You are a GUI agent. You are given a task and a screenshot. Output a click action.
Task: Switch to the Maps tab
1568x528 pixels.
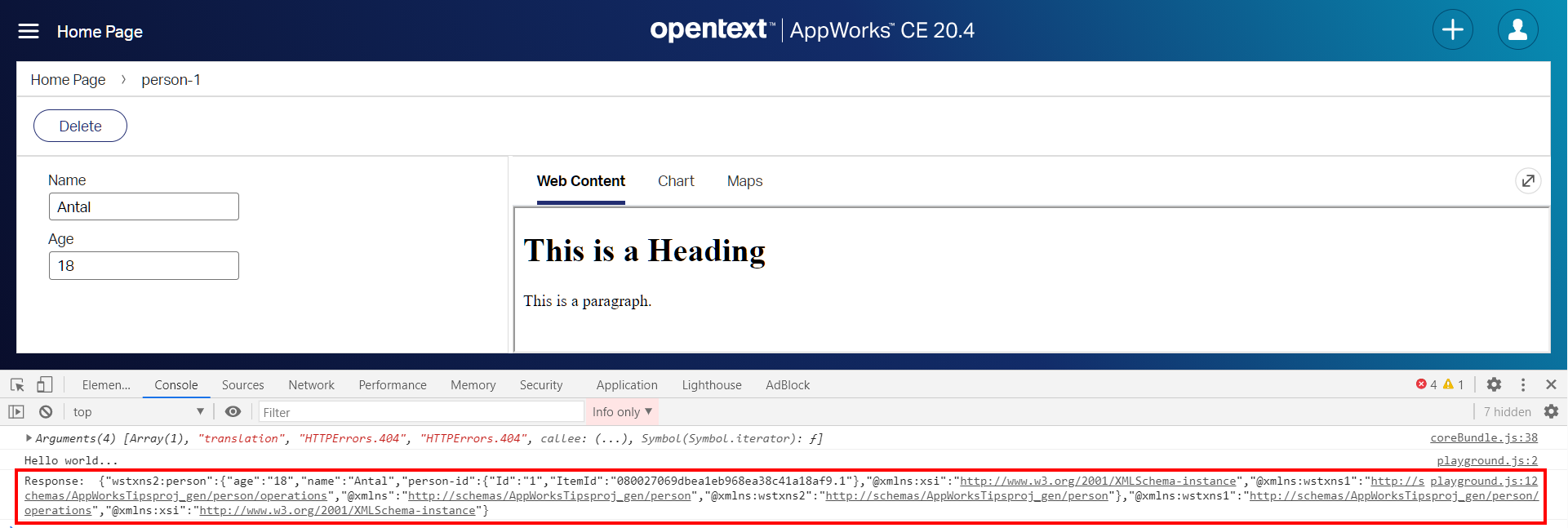[744, 181]
